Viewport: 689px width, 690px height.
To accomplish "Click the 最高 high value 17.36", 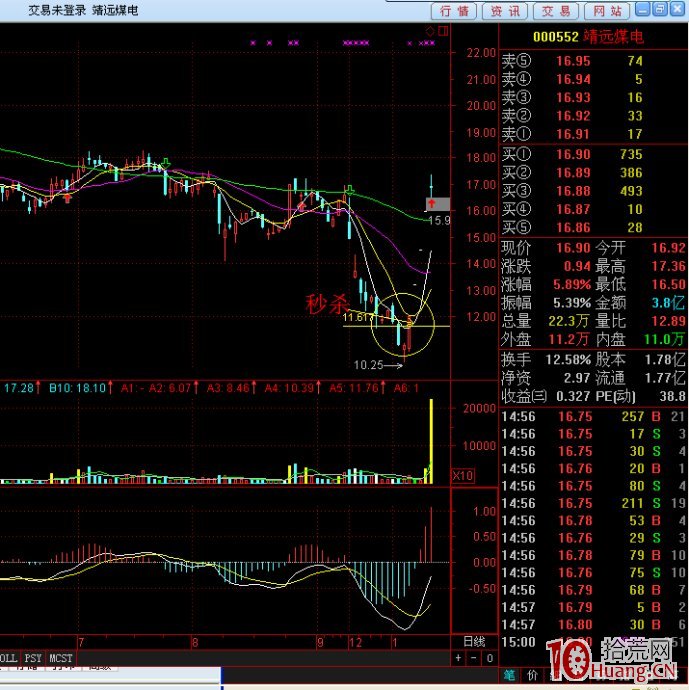I will click(668, 266).
